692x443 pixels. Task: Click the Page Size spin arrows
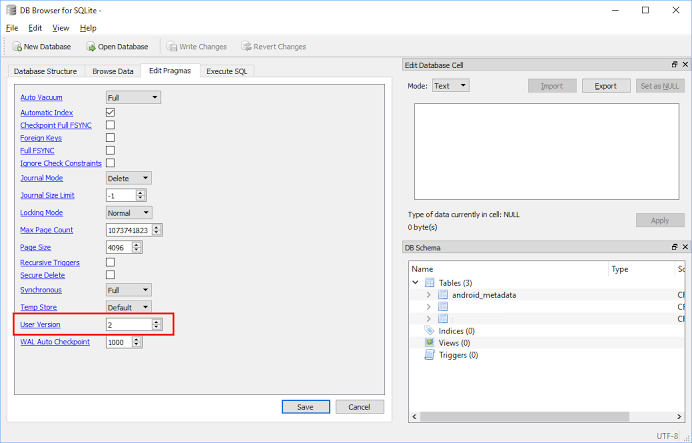tap(136, 248)
